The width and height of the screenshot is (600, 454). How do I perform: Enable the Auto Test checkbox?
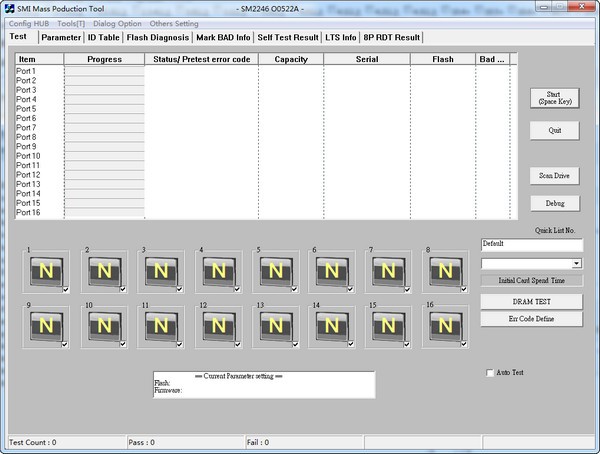coord(489,372)
